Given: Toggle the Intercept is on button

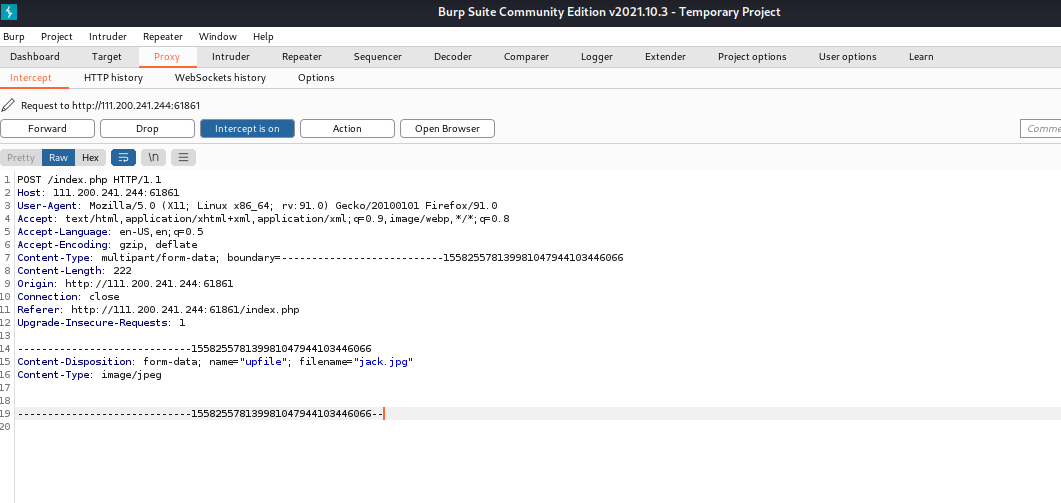Looking at the screenshot, I should [247, 129].
